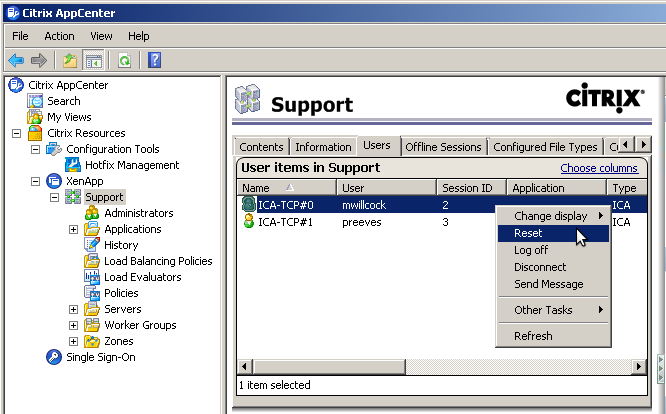The width and height of the screenshot is (666, 414).
Task: Click the Refresh toolbar icon
Action: point(124,60)
